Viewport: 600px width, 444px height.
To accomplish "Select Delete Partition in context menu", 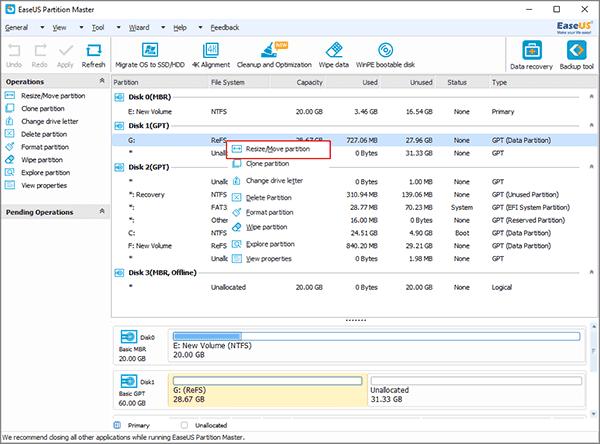I will click(269, 197).
